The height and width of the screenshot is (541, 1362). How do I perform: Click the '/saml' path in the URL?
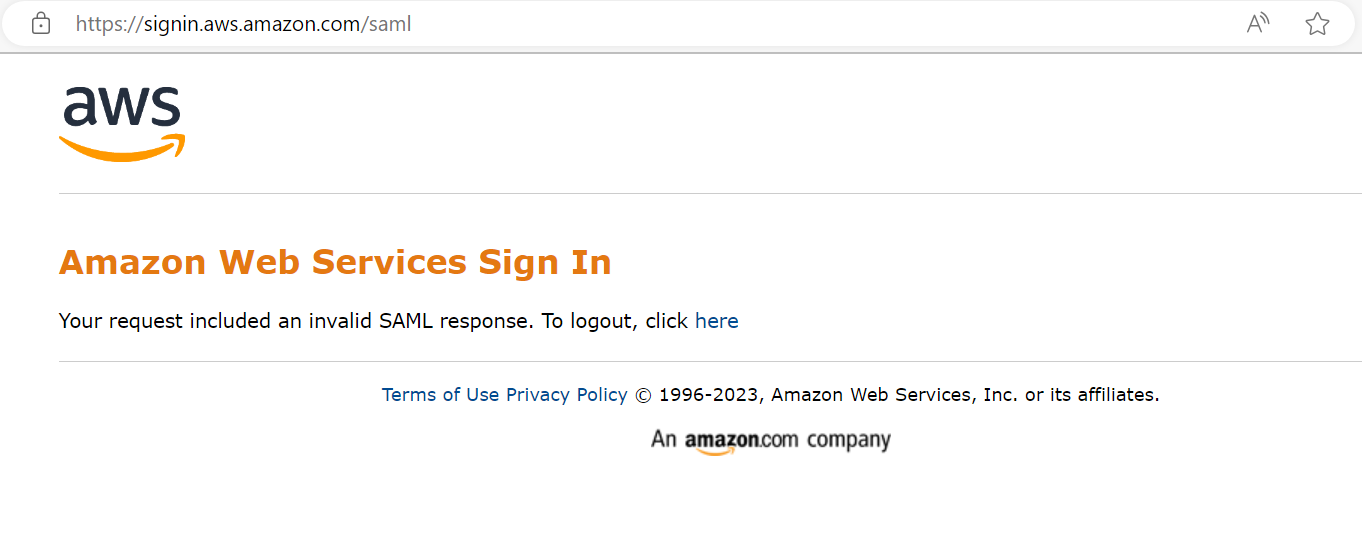pyautogui.click(x=387, y=24)
